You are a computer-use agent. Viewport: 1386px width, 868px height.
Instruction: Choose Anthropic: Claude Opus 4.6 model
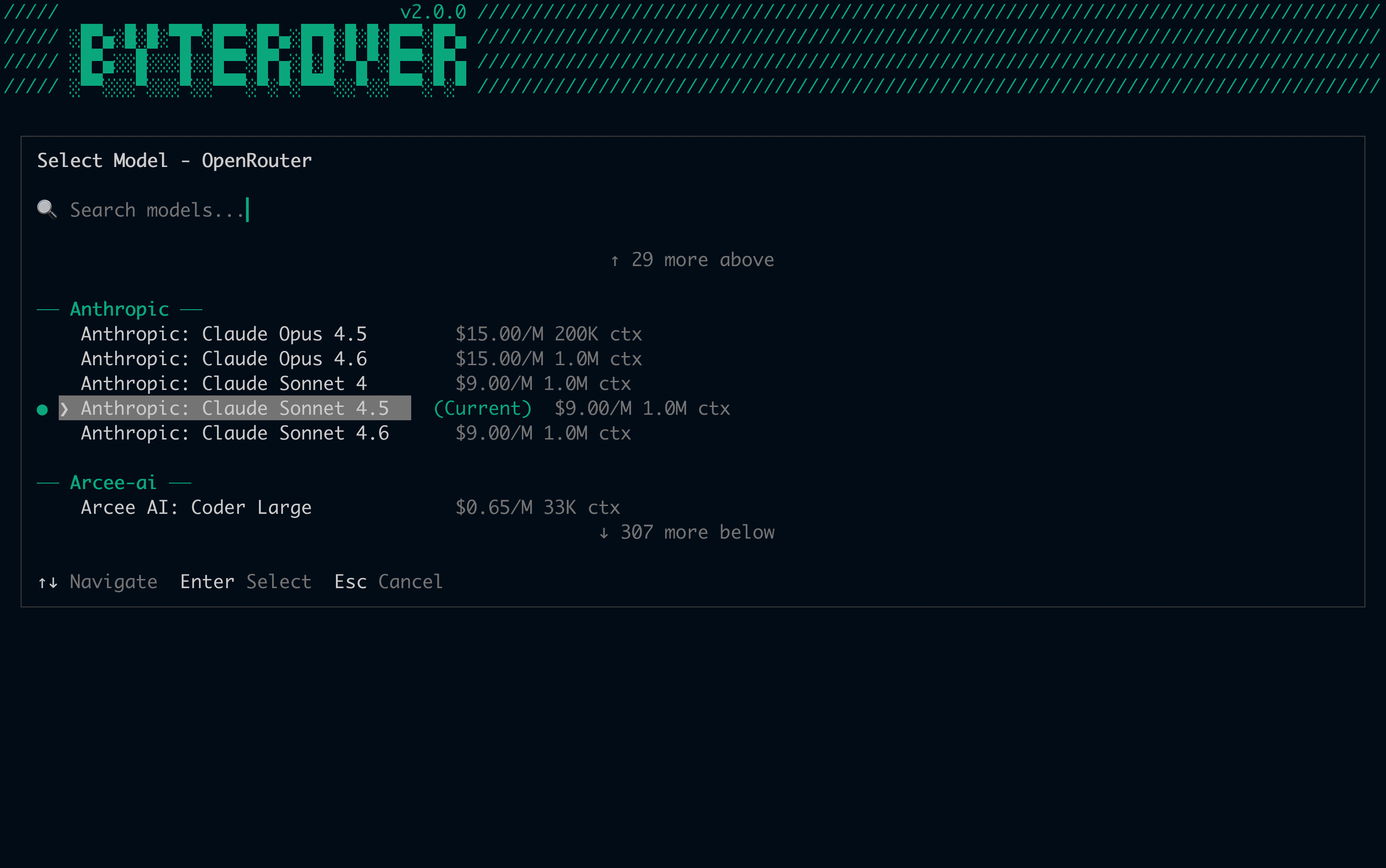click(224, 359)
